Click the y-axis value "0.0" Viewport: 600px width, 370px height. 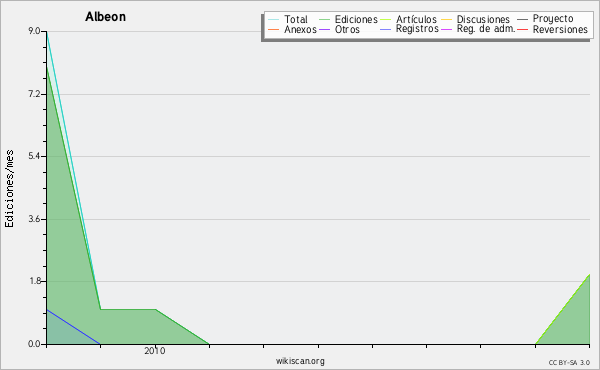pos(34,344)
